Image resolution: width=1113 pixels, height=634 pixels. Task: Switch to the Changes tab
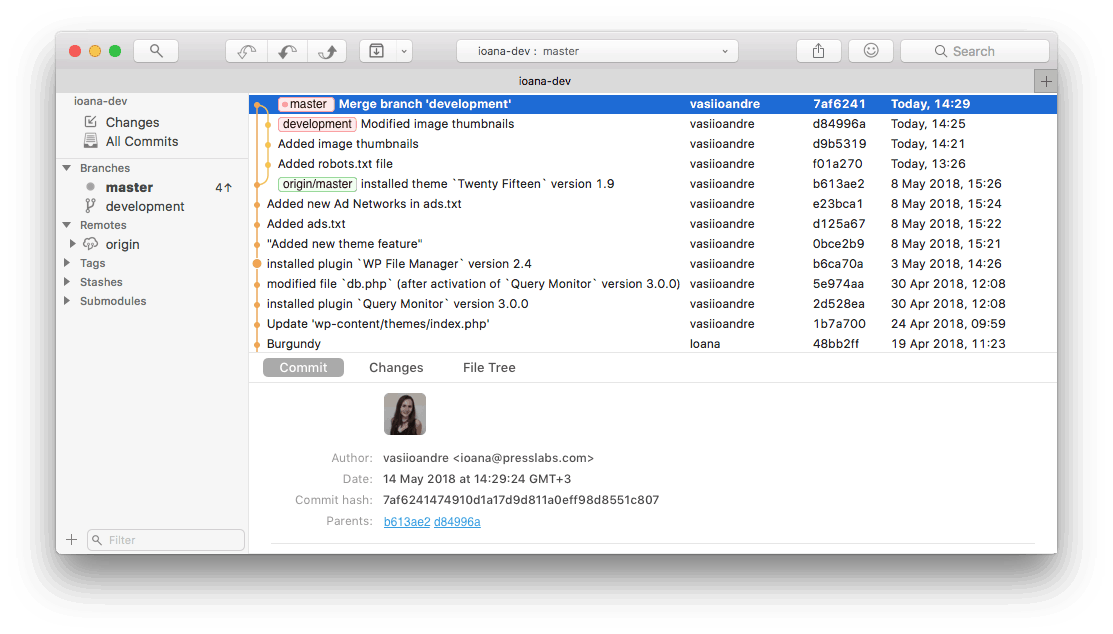(396, 368)
